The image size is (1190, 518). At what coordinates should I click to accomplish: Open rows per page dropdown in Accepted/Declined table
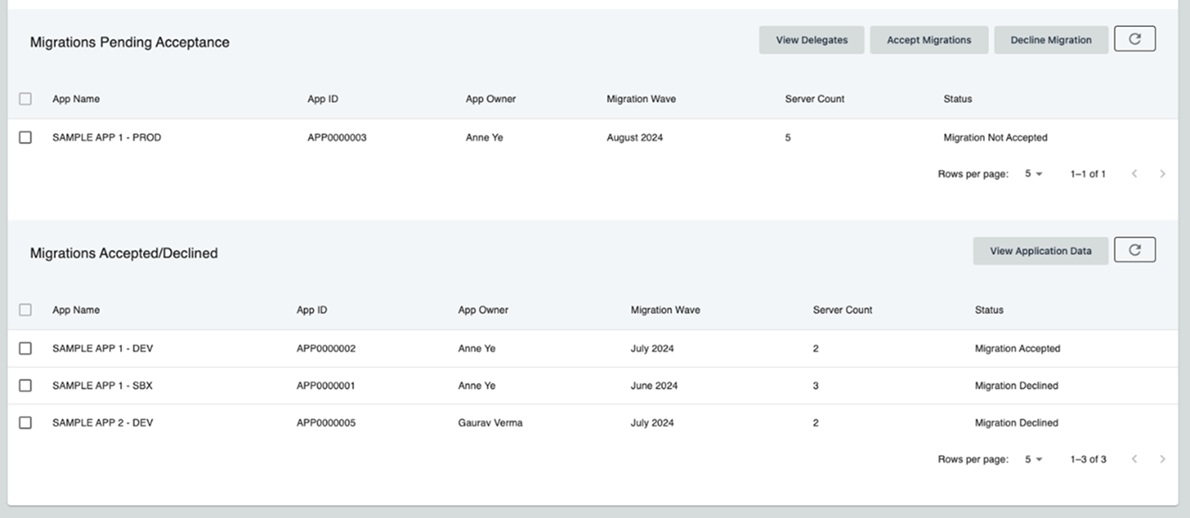click(1033, 459)
